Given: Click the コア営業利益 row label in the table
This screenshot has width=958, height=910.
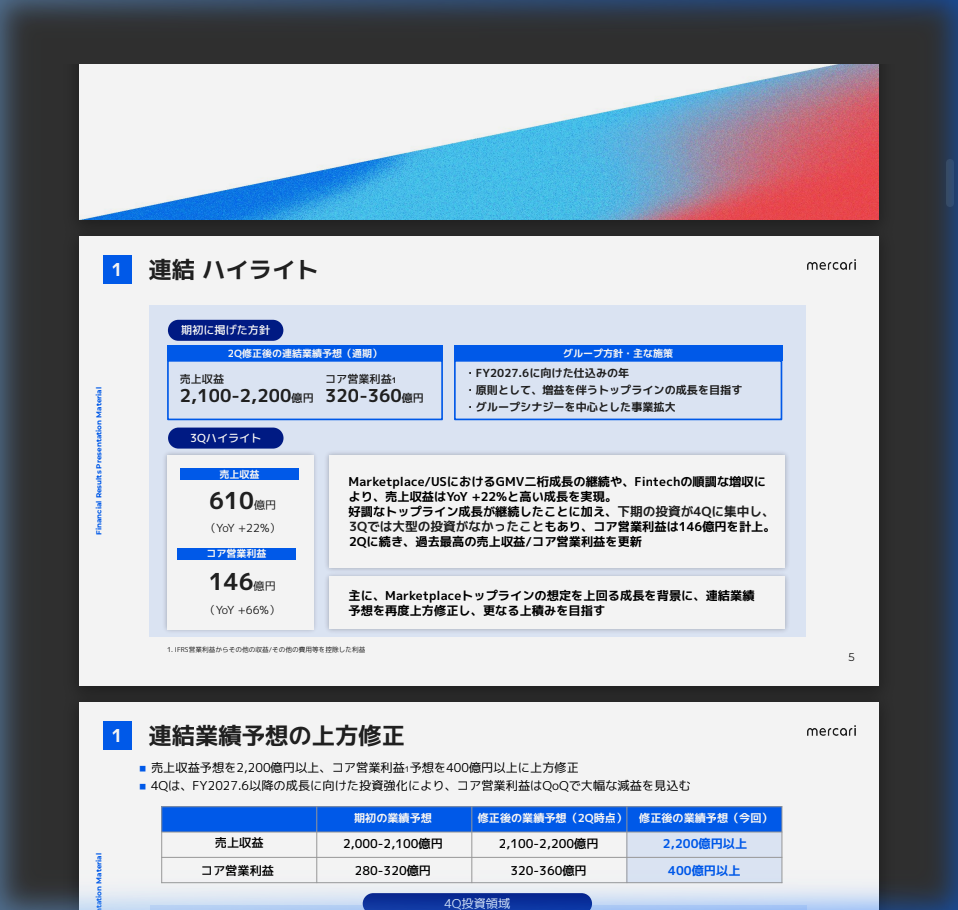Looking at the screenshot, I should coord(238,870).
